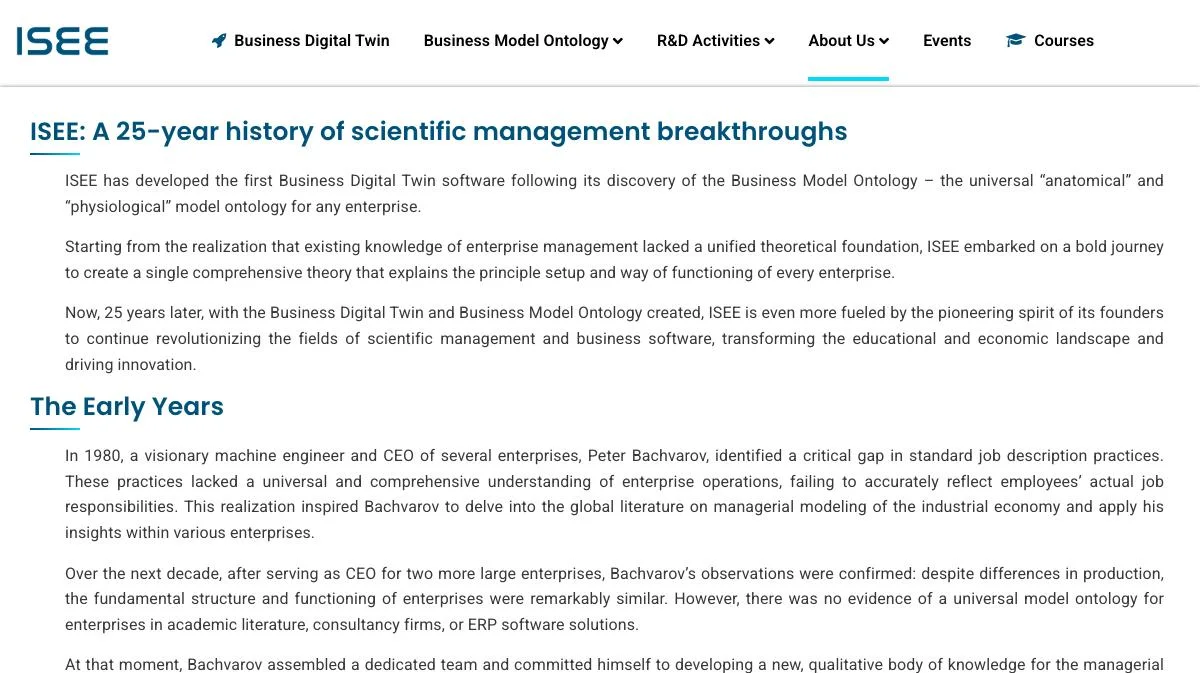Select the About Us navigation item
1200x673 pixels.
pyautogui.click(x=848, y=41)
